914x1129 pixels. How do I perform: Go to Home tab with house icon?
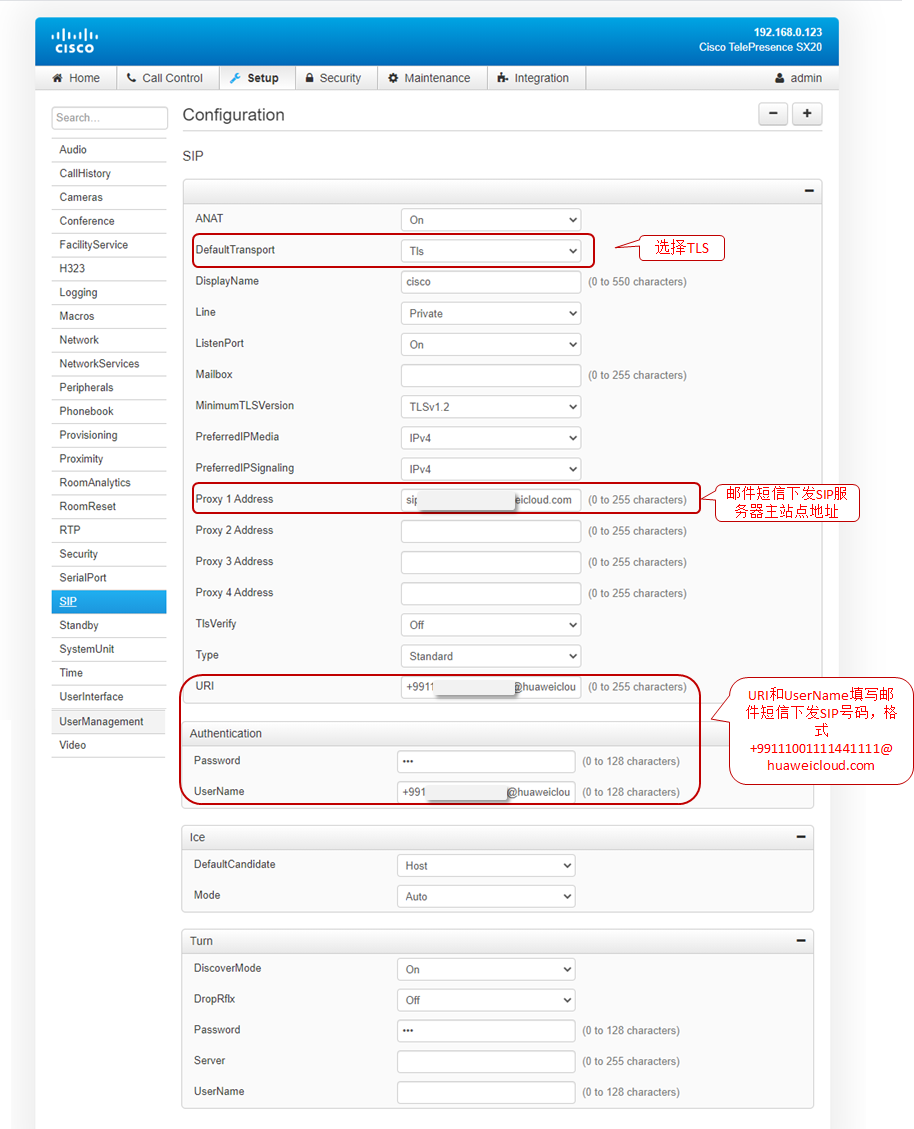point(76,78)
